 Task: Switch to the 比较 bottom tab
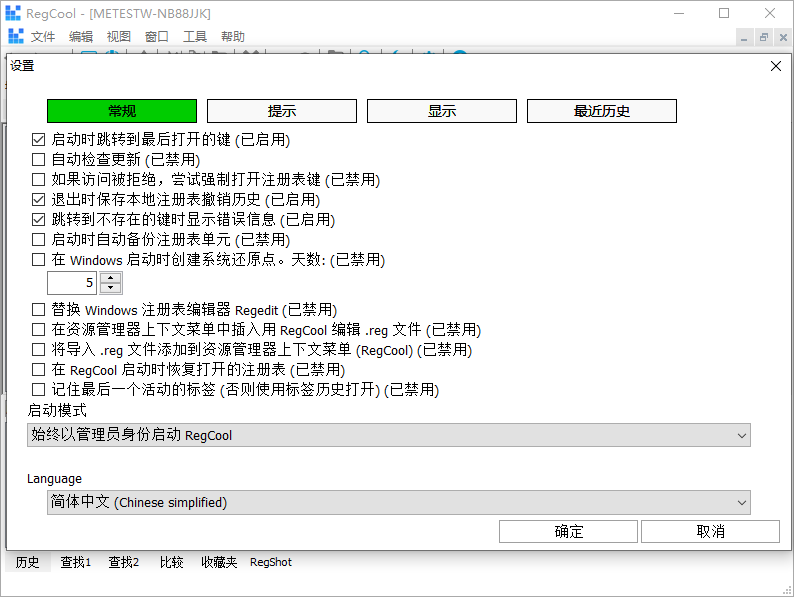pos(171,562)
